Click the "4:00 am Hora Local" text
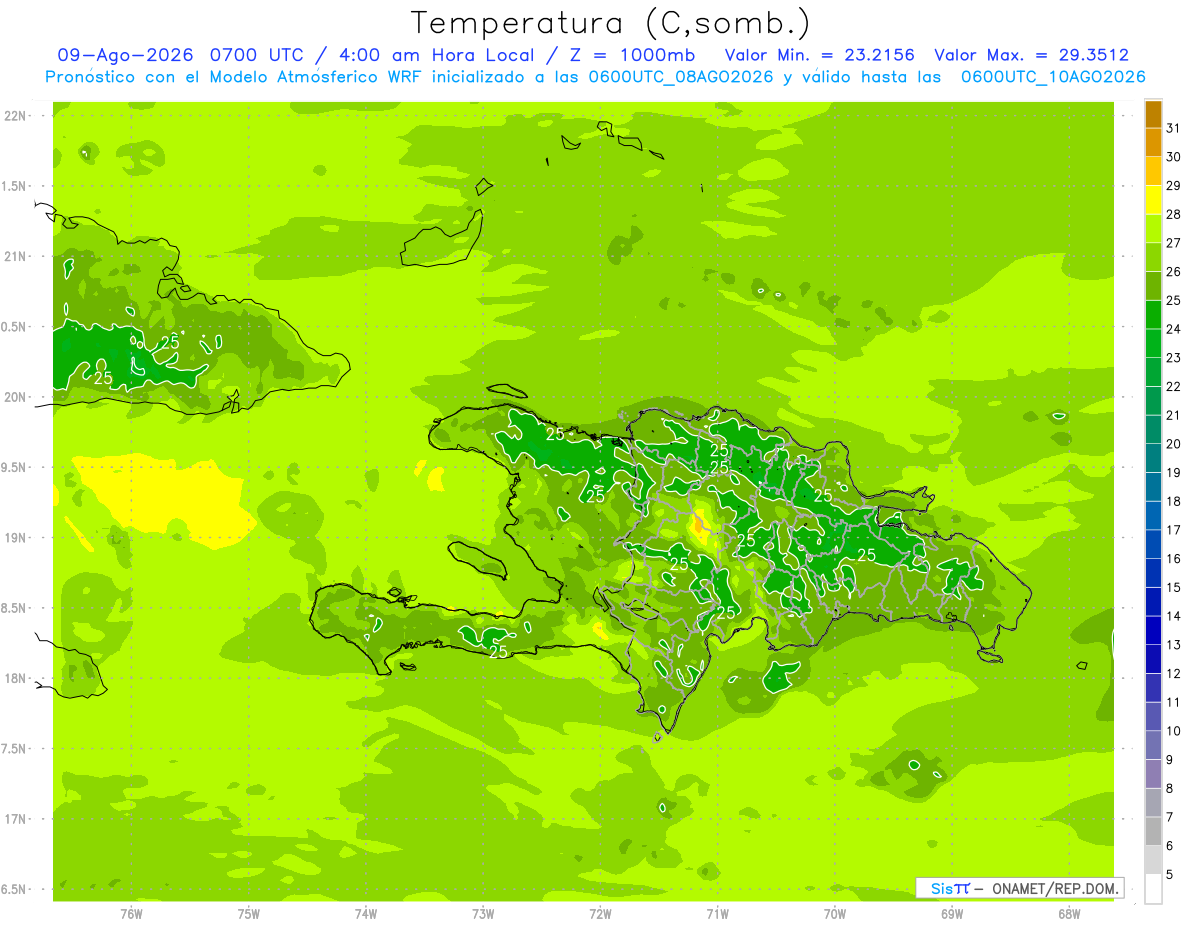This screenshot has width=1200, height=927. tap(437, 55)
